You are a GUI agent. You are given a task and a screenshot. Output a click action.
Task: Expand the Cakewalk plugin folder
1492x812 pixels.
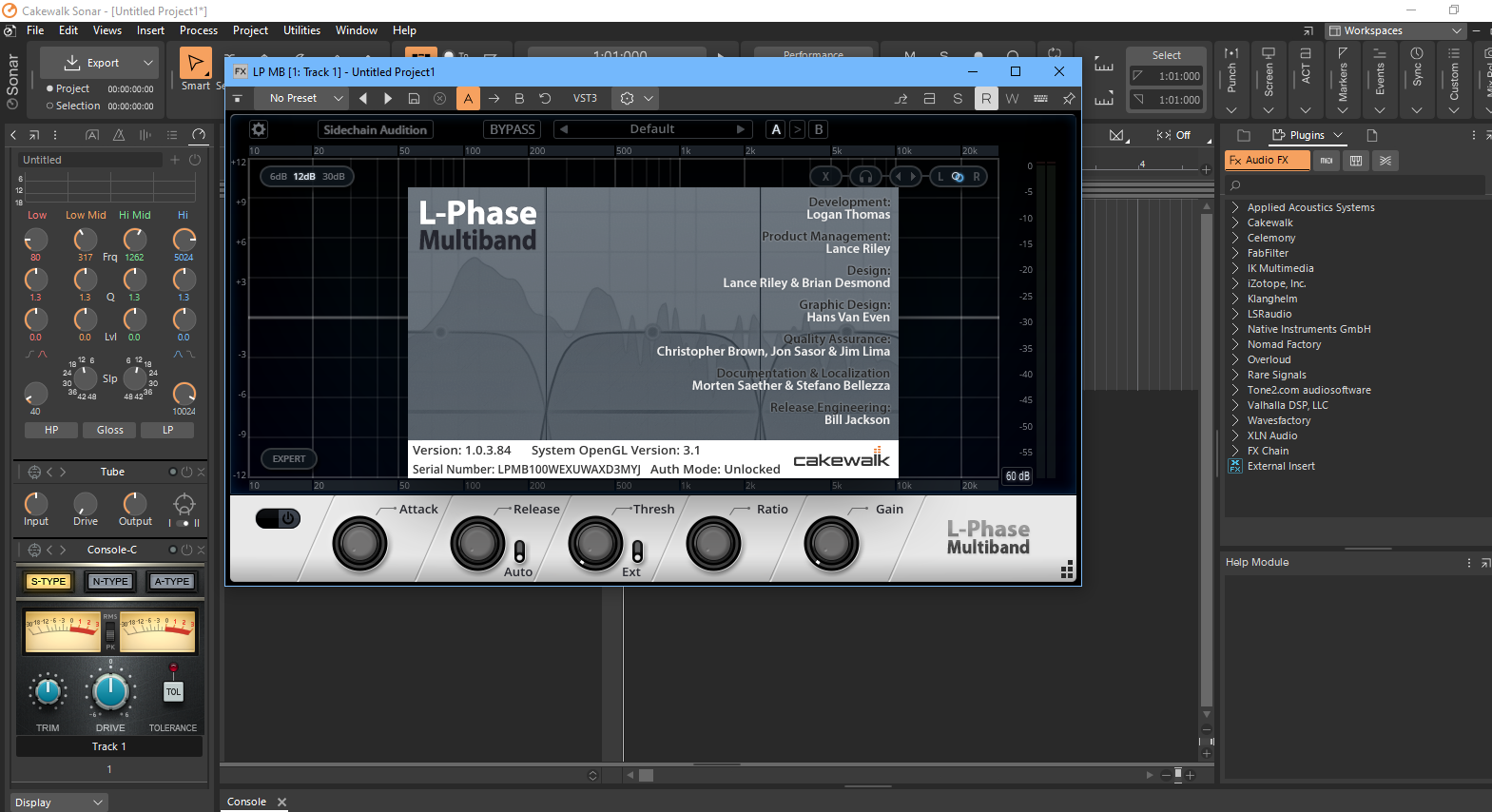point(1234,222)
